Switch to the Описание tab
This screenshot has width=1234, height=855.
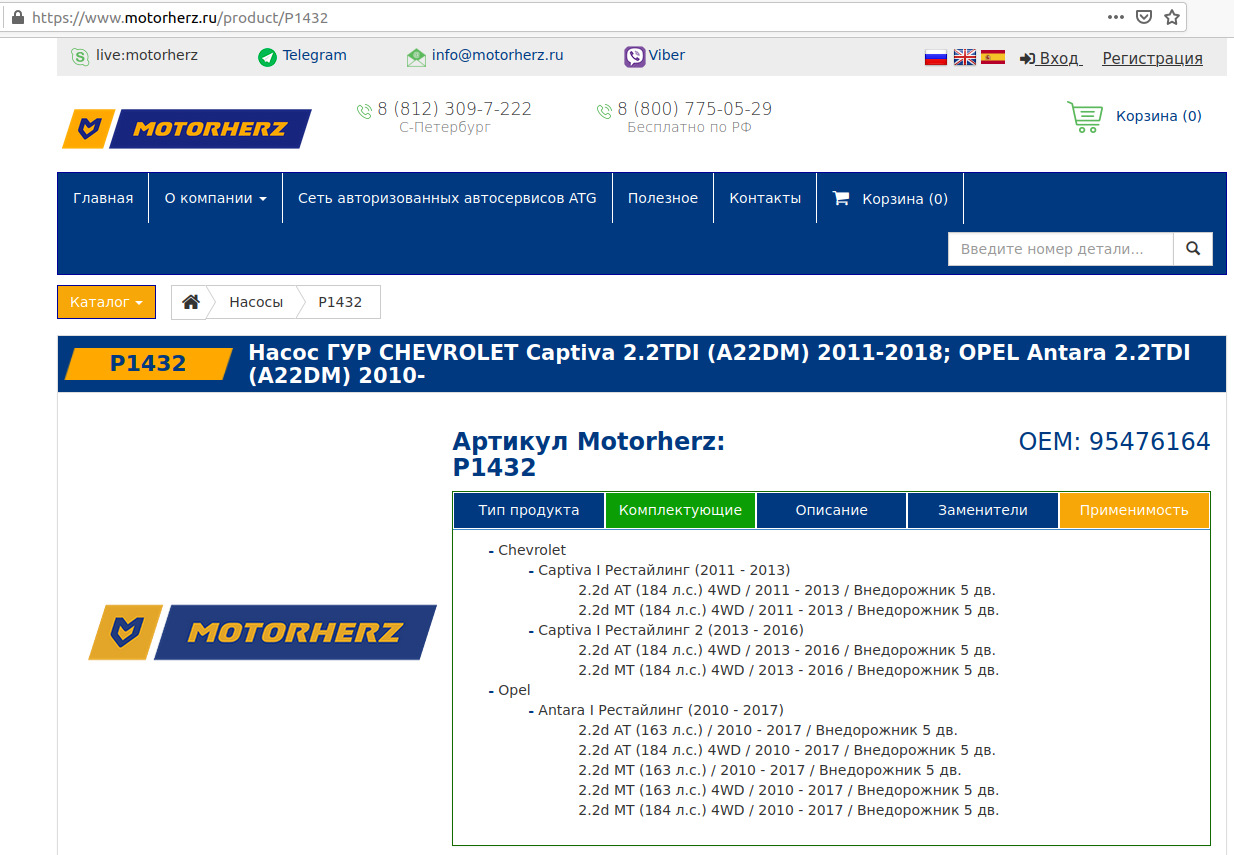click(831, 510)
